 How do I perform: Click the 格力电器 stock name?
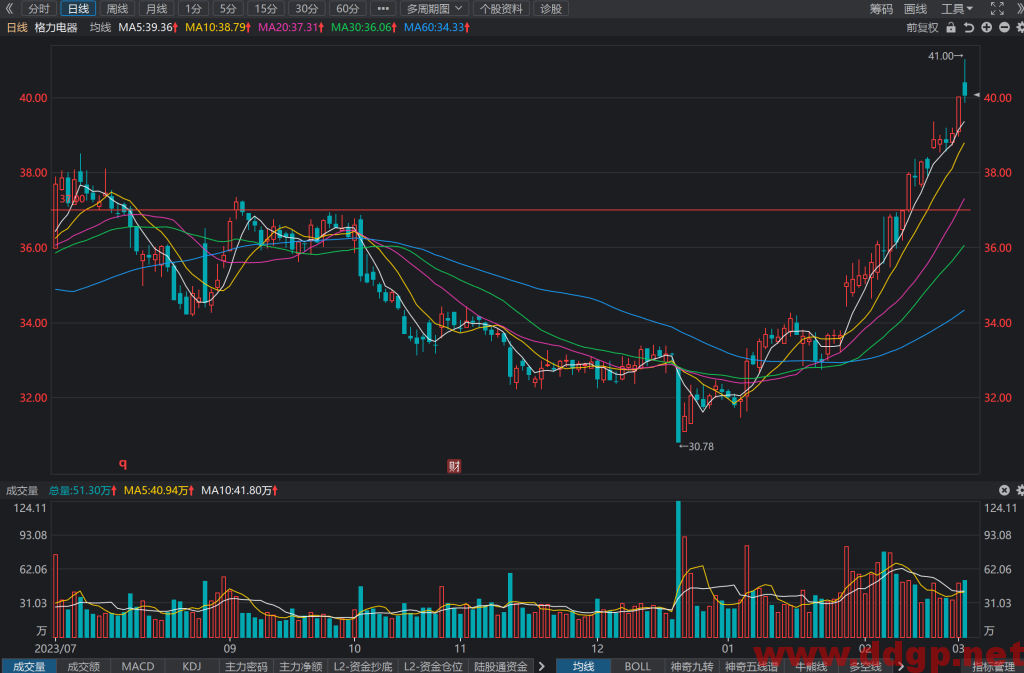coord(56,27)
